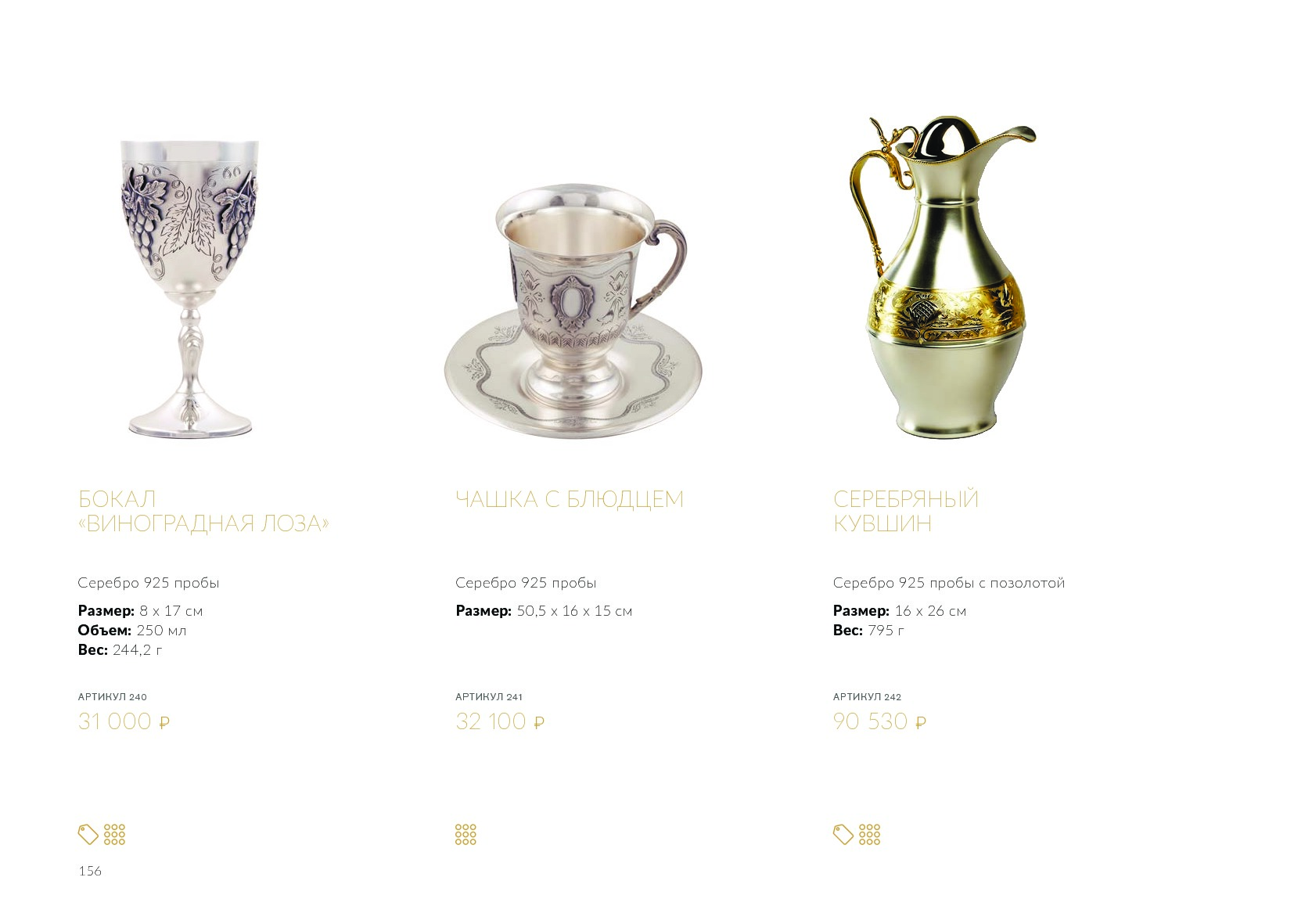Click the ruble sign after 31 000
1294x924 pixels.
(x=164, y=723)
